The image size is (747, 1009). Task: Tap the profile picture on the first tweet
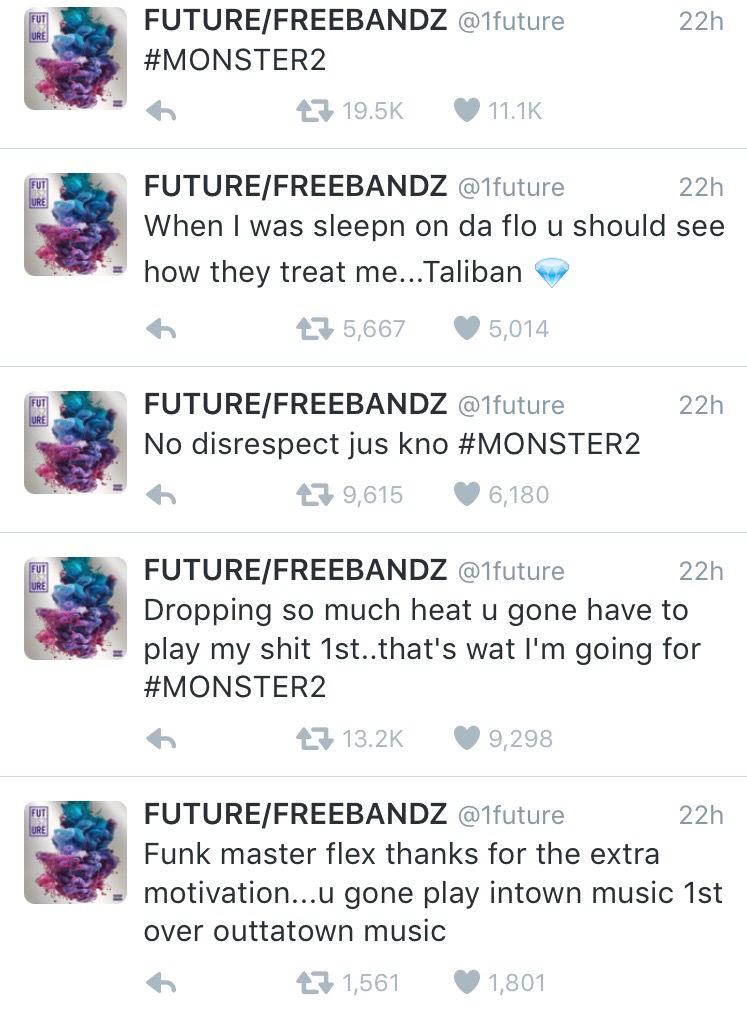point(76,58)
